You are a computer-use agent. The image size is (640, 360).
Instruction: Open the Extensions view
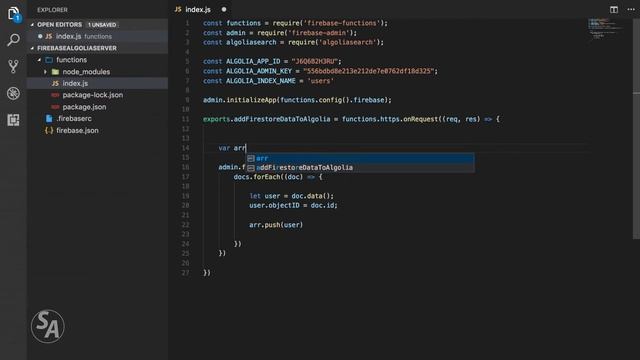[13, 120]
